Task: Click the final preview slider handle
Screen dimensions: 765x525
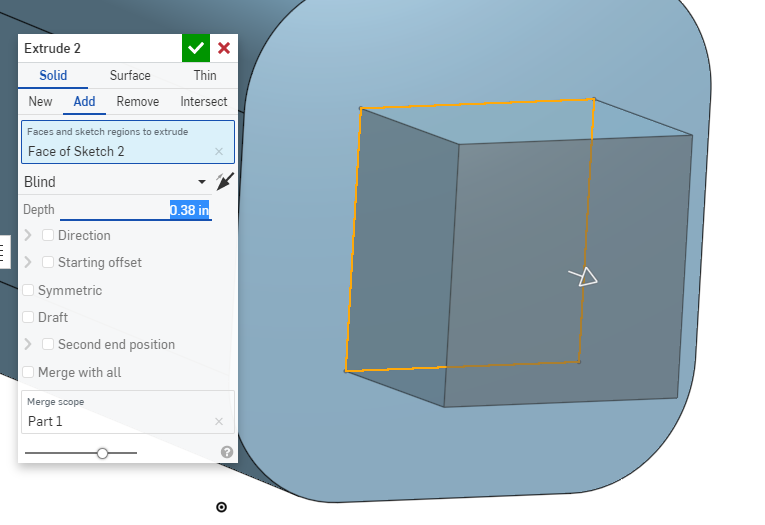Action: point(102,453)
